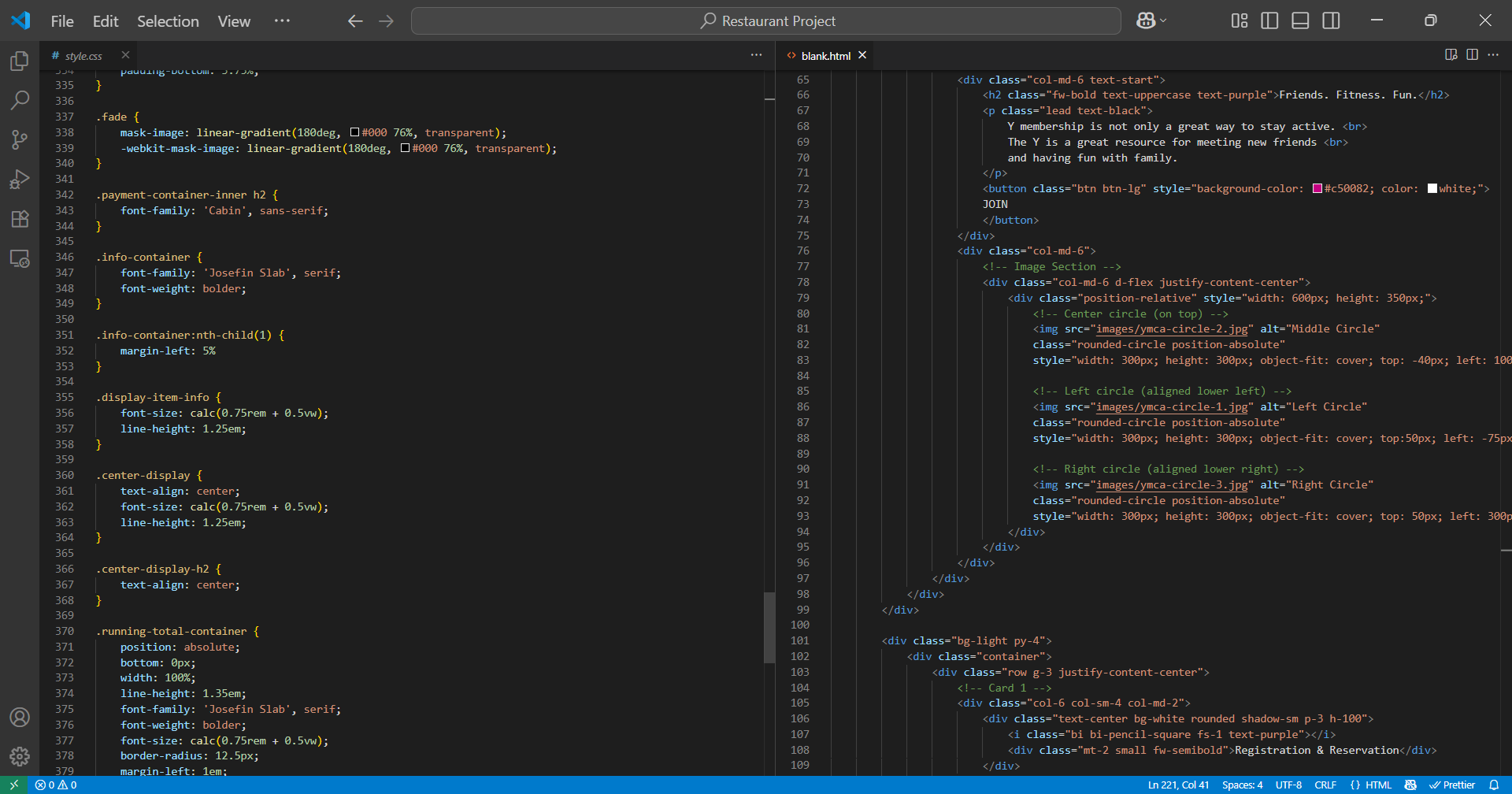Expand the hidden menus ellipsis in menu bar

click(x=282, y=21)
